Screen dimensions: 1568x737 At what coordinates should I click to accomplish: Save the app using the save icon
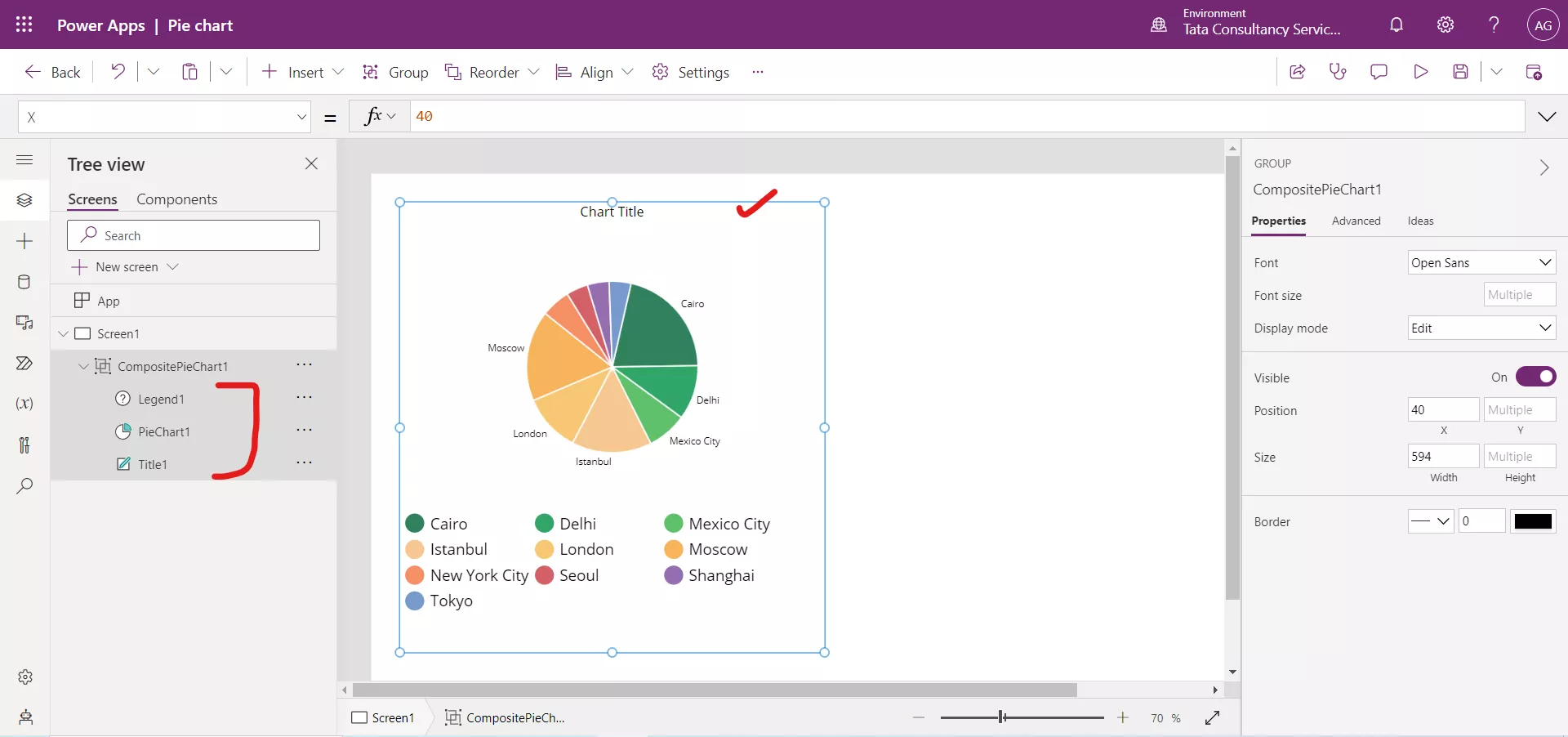pos(1461,71)
